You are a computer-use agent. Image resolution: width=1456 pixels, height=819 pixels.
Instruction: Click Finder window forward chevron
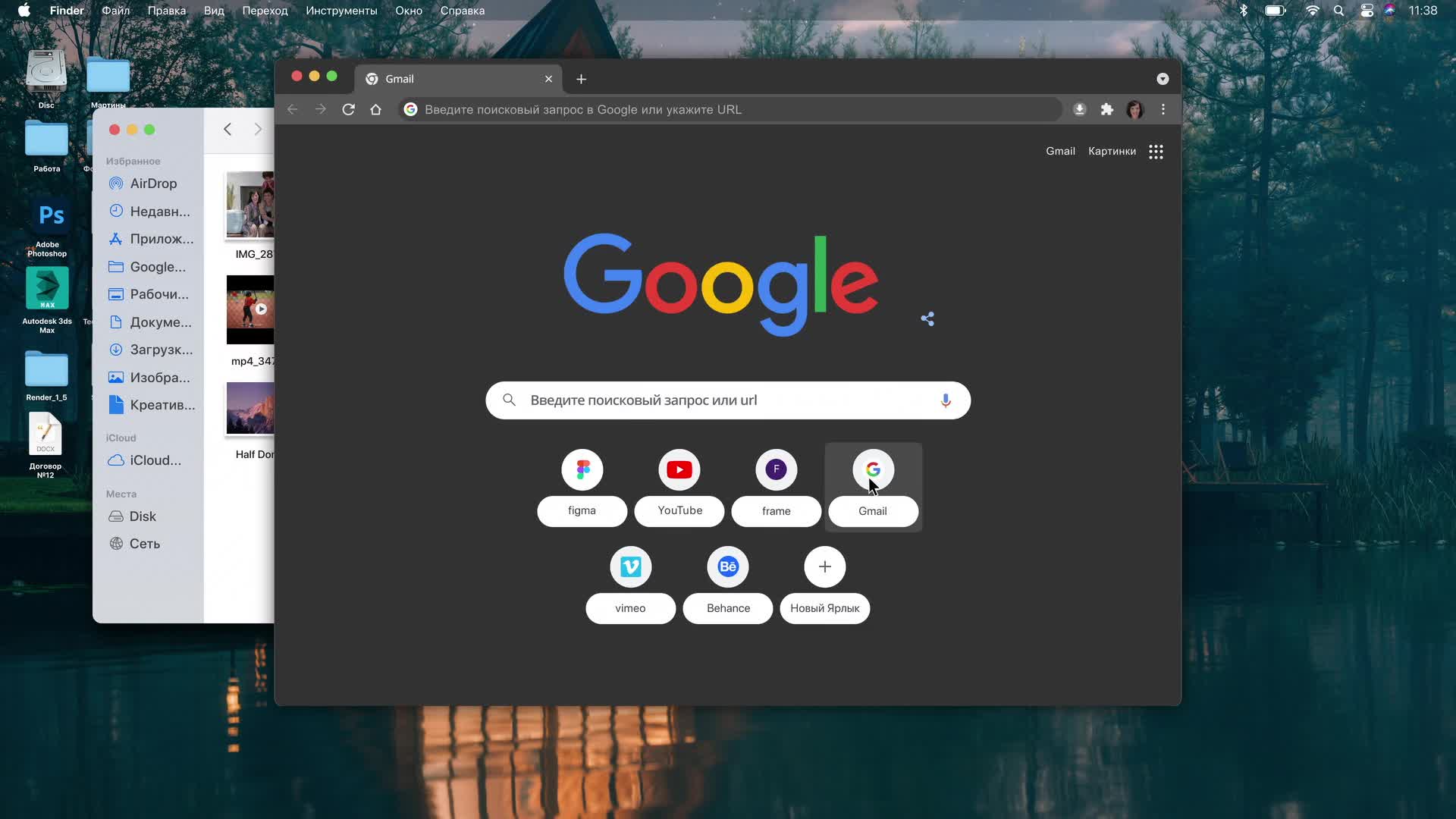[258, 129]
